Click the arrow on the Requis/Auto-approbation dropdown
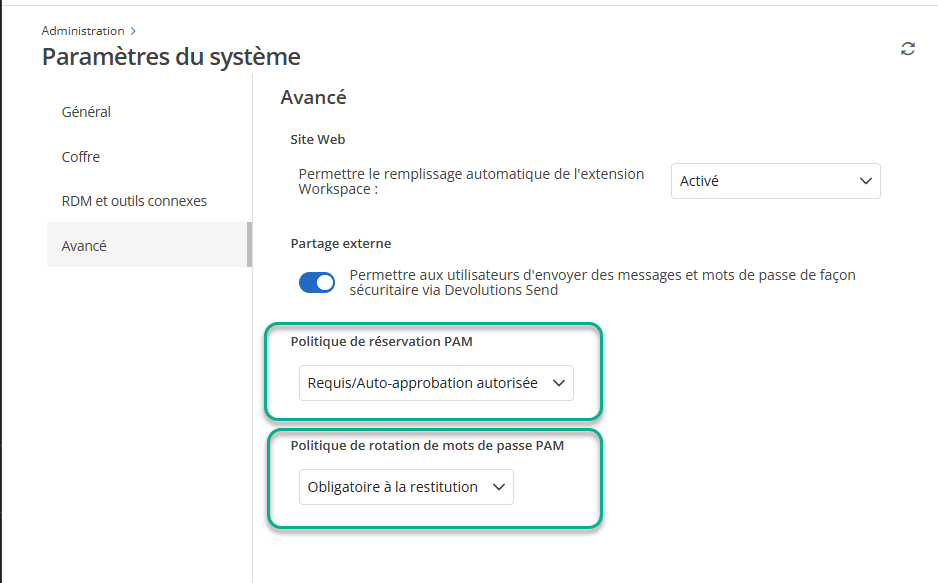Viewport: 938px width, 583px height. 558,383
